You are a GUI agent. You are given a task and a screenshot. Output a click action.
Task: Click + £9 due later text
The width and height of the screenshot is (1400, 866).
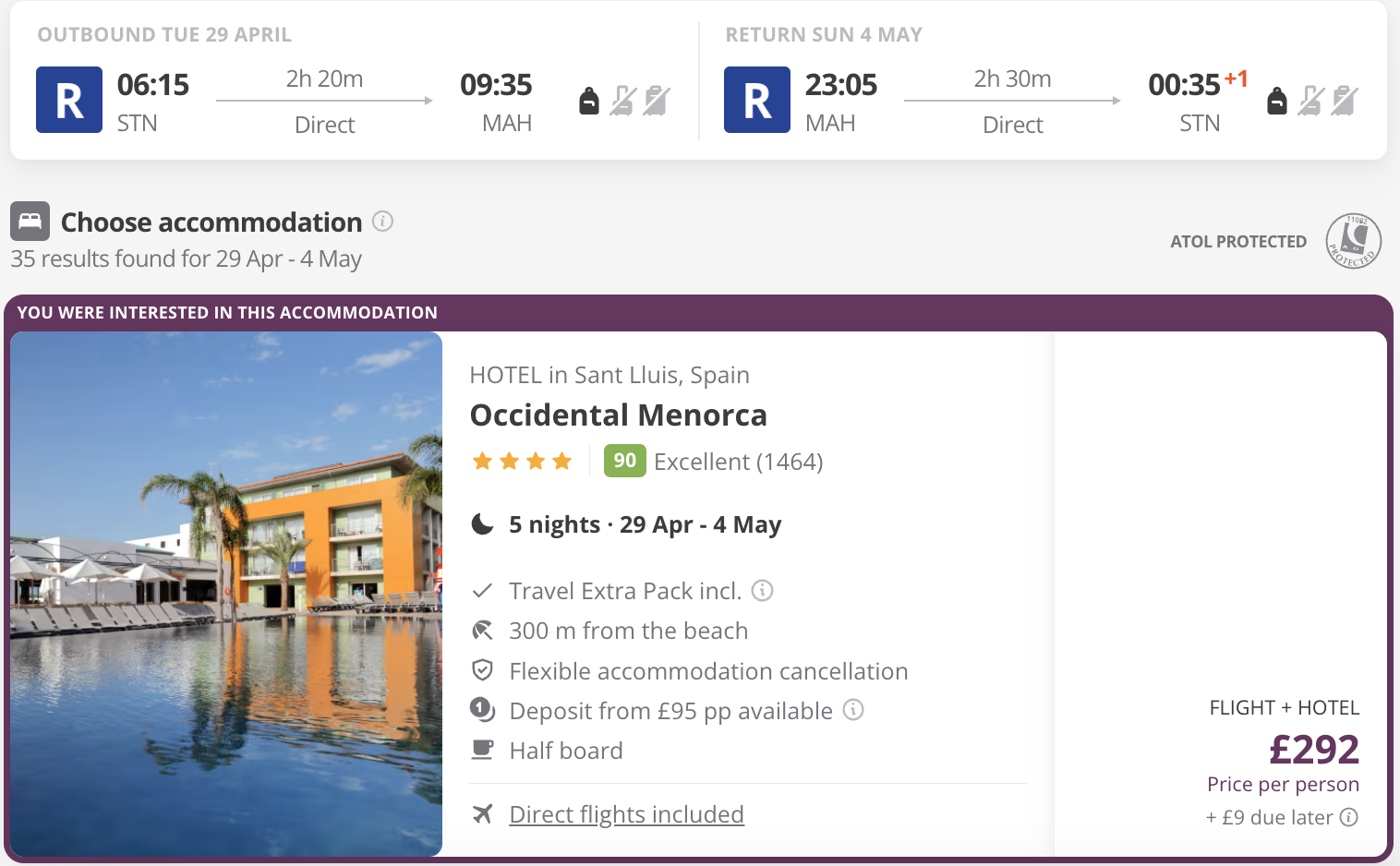(x=1269, y=817)
